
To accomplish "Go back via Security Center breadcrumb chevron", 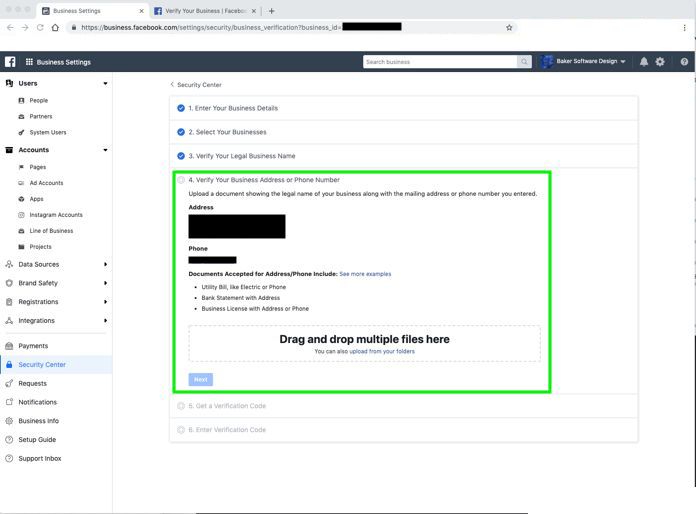I will (172, 84).
